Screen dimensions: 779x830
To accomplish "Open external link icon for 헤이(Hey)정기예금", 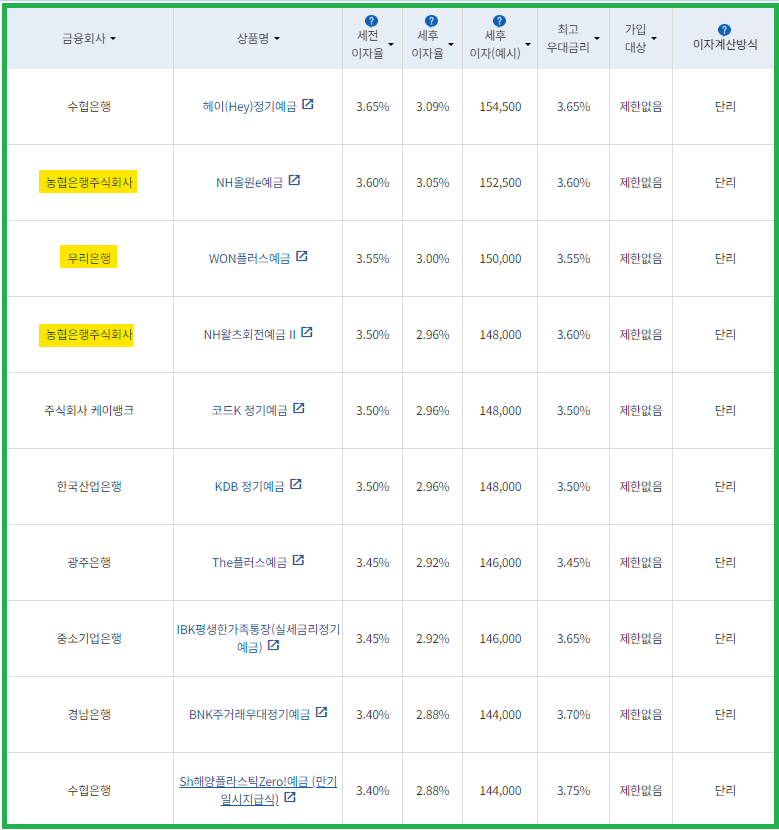I will [307, 104].
